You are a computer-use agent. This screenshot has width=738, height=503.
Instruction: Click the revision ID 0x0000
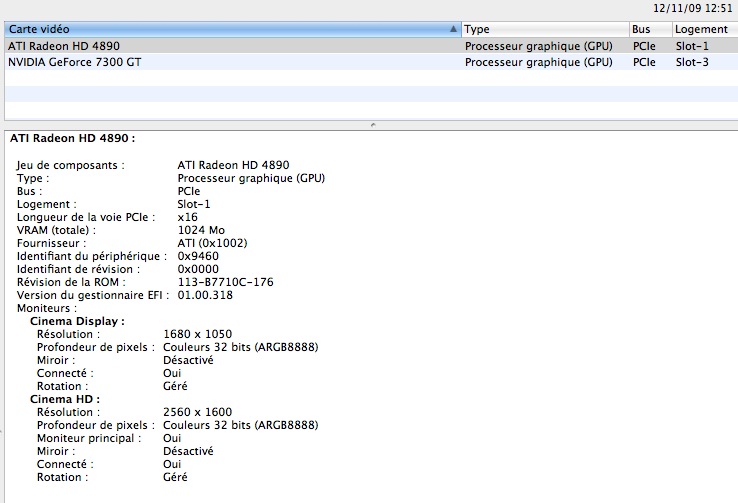pos(198,269)
